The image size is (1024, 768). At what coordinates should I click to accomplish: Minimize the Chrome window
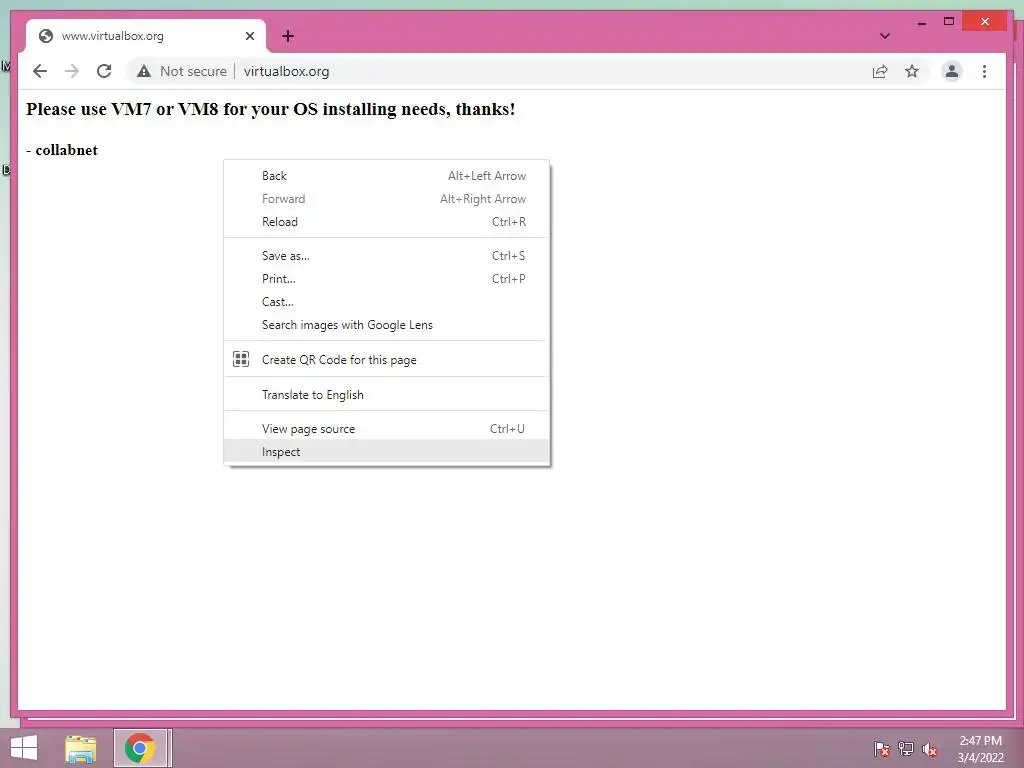[921, 22]
